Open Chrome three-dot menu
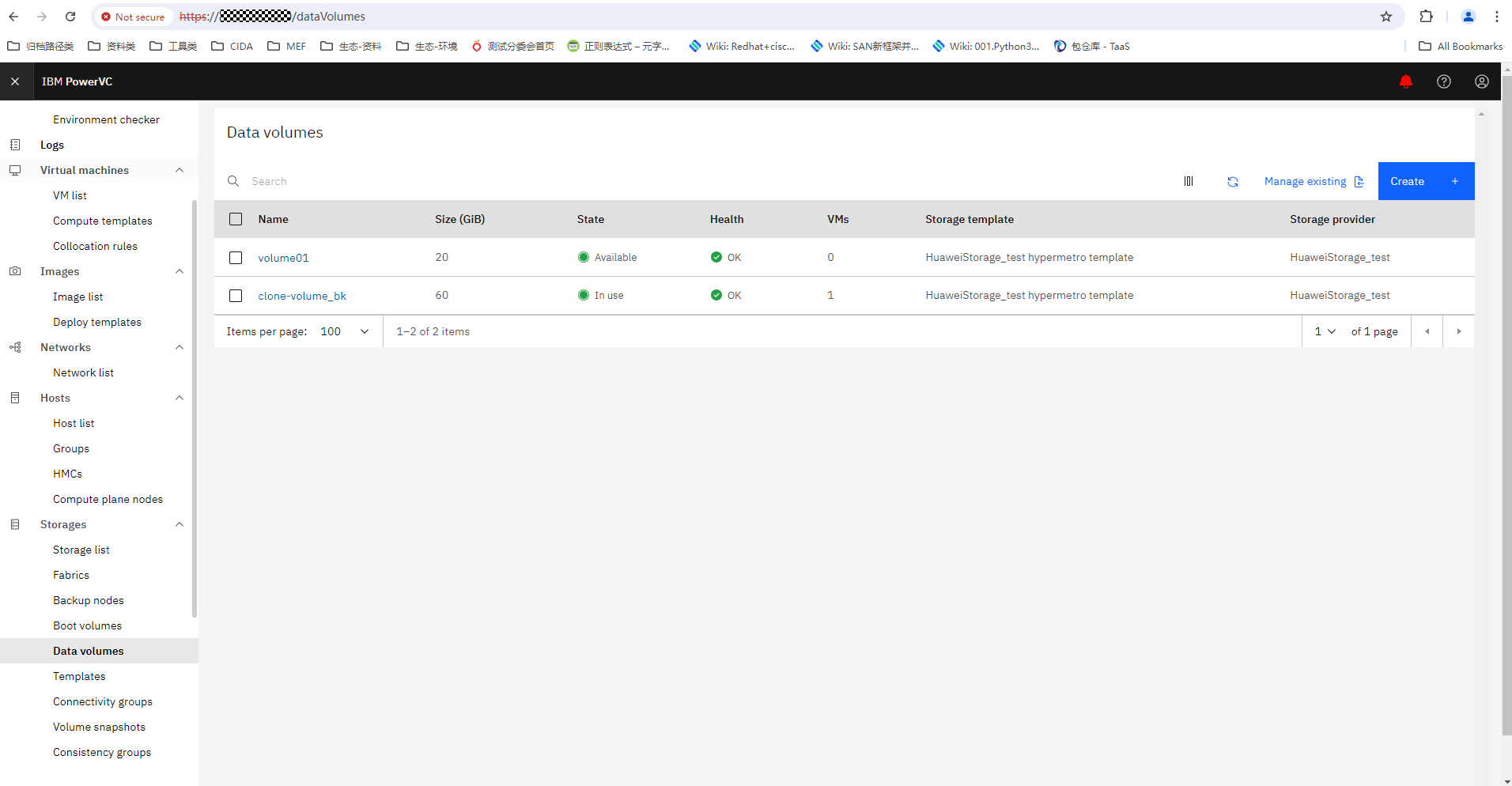The width and height of the screenshot is (1512, 786). point(1497,17)
